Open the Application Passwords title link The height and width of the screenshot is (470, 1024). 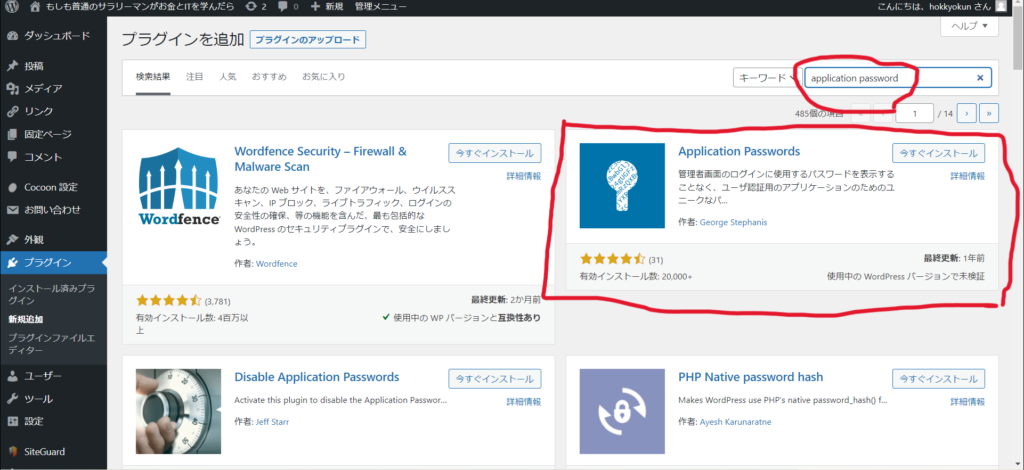point(739,151)
